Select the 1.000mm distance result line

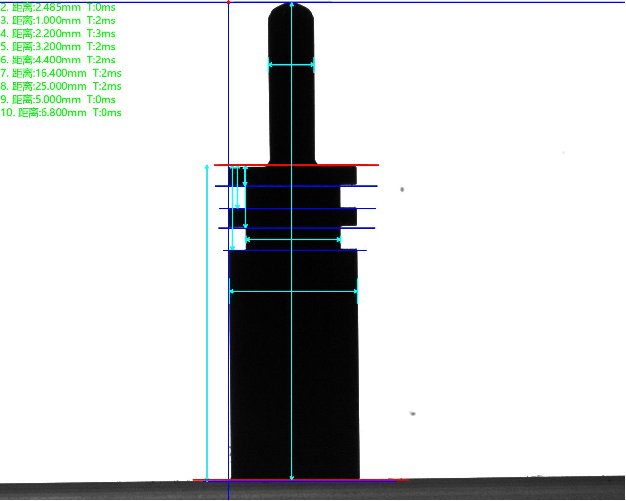(x=59, y=21)
